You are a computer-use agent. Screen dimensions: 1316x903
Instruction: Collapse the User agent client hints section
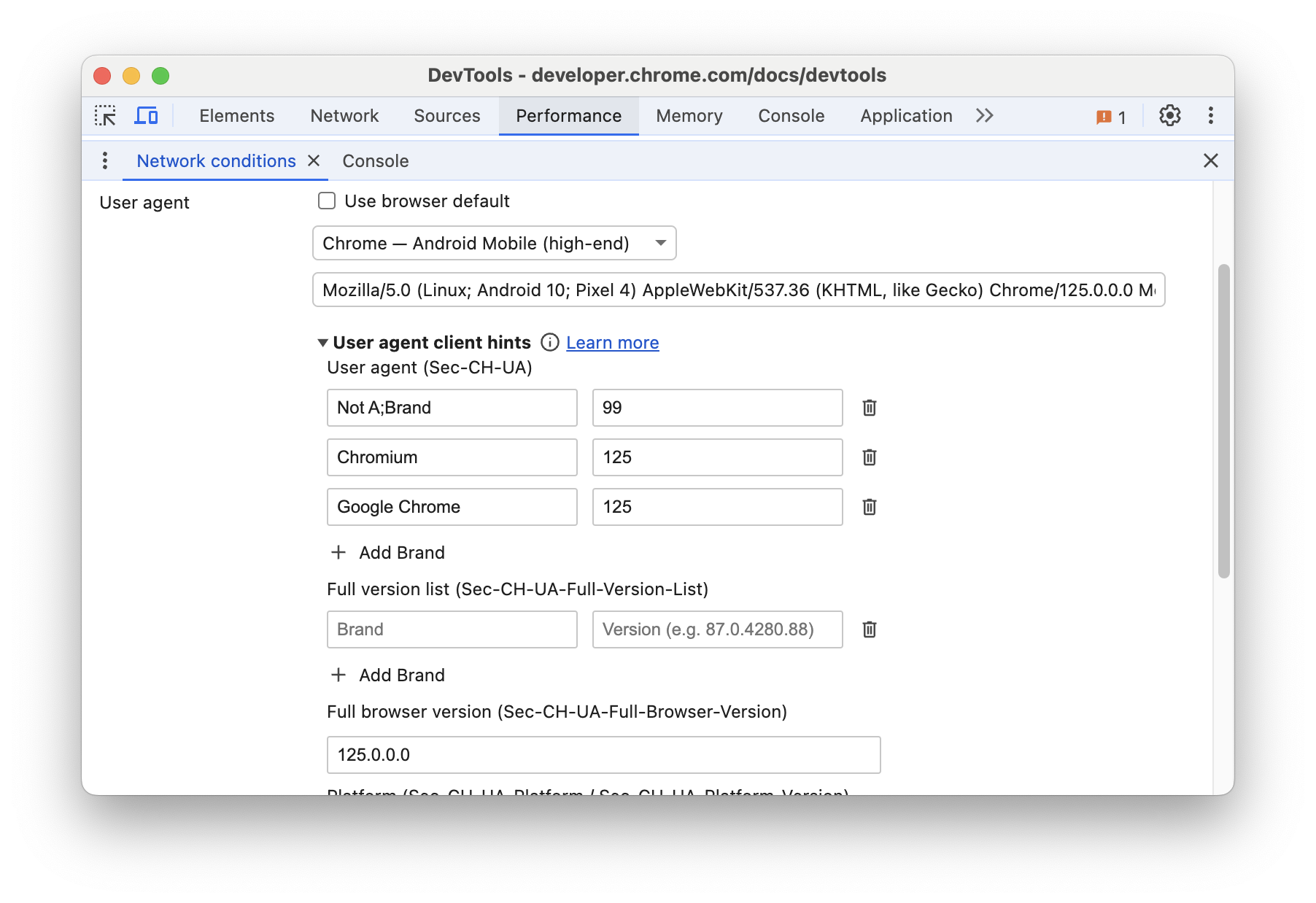[x=321, y=342]
